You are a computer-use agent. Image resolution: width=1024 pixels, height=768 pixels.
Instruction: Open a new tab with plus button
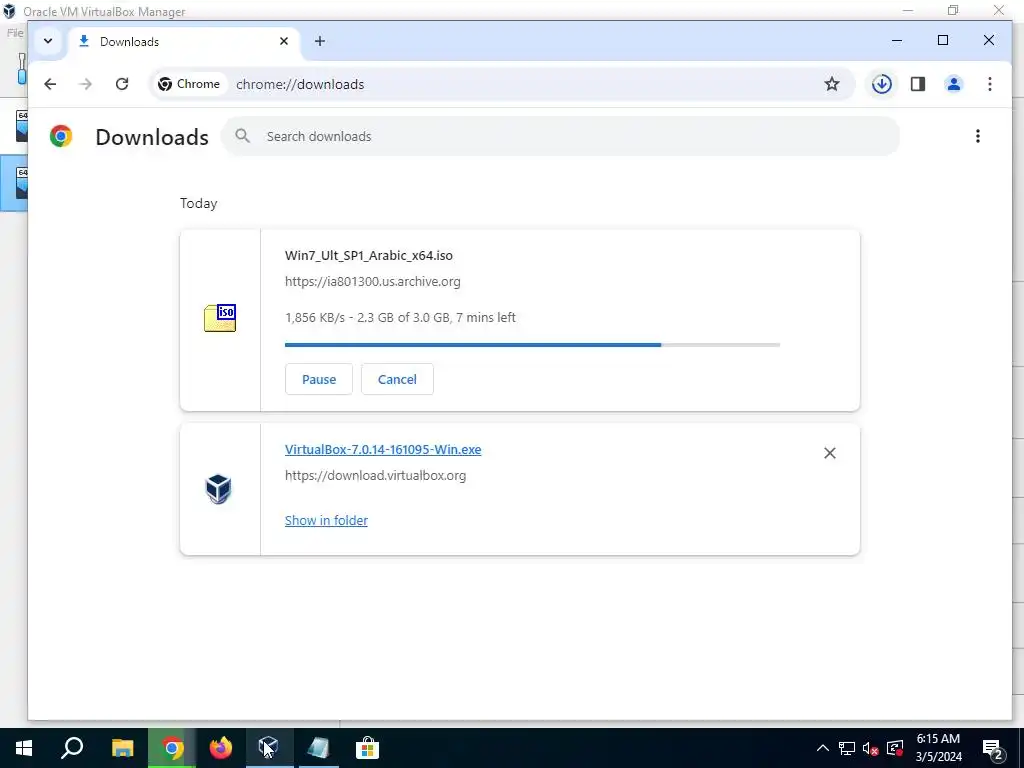tap(319, 41)
